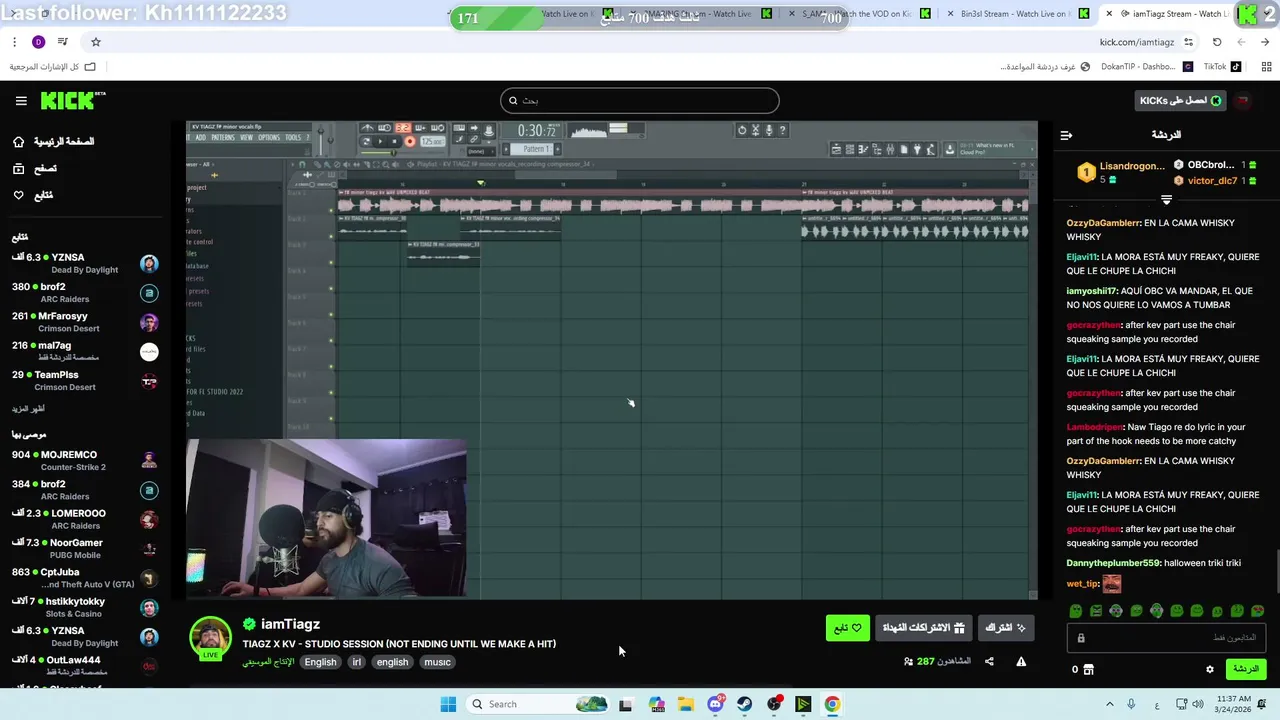The image size is (1280, 720).
Task: Click the FL Studio help question icon
Action: [782, 130]
